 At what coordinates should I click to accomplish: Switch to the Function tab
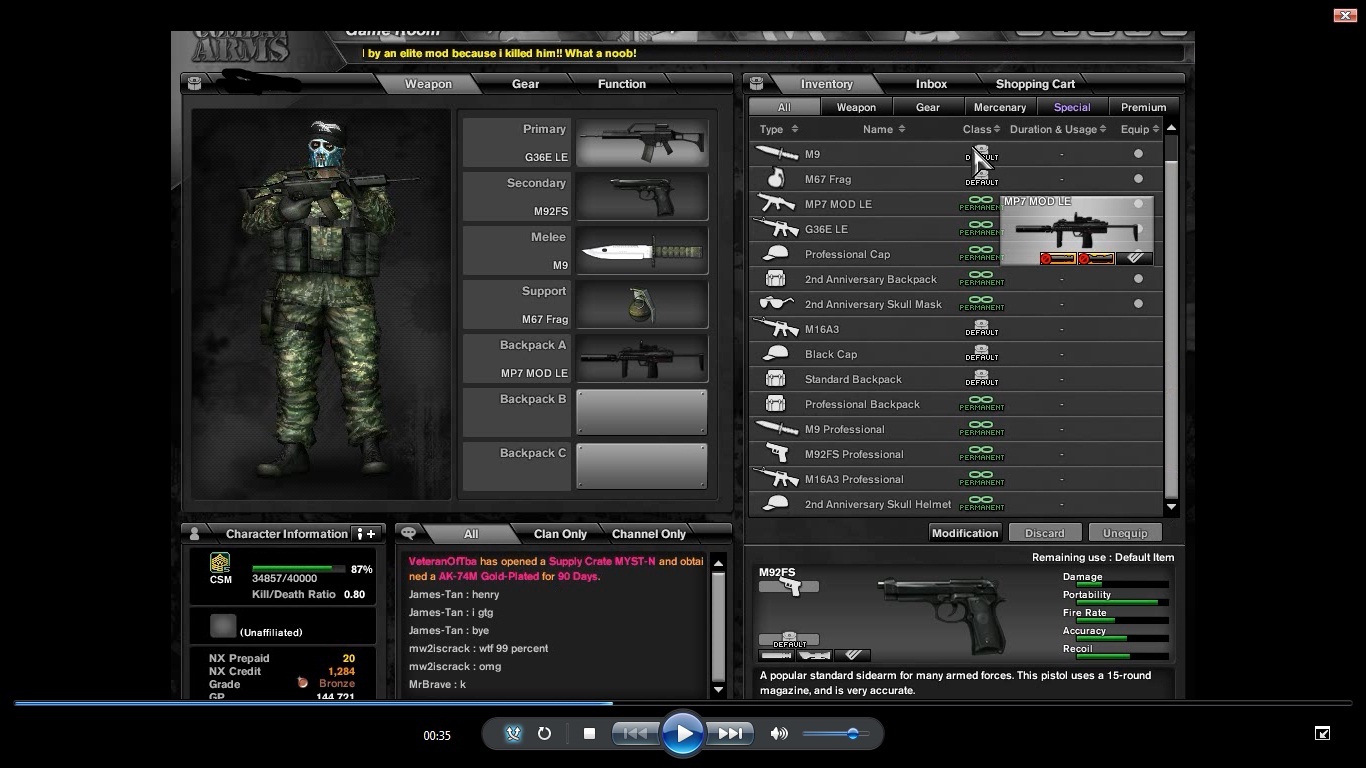(622, 84)
